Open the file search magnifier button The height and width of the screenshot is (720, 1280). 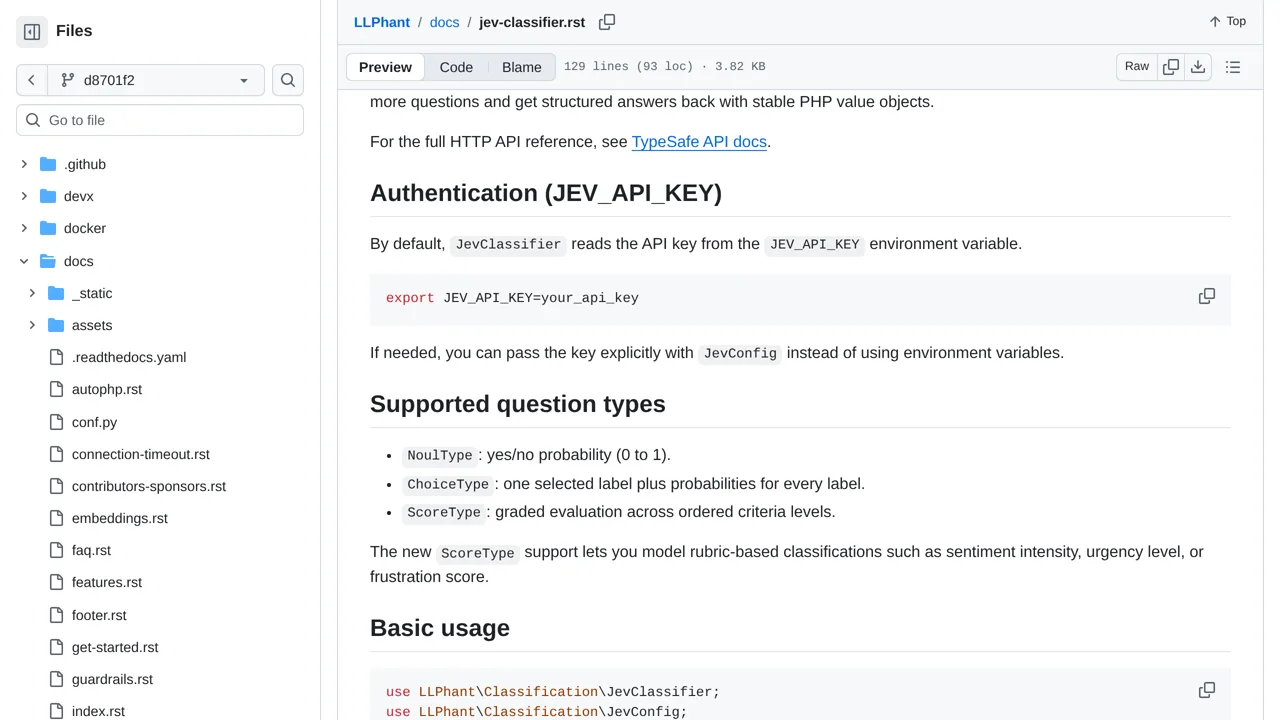pos(288,80)
